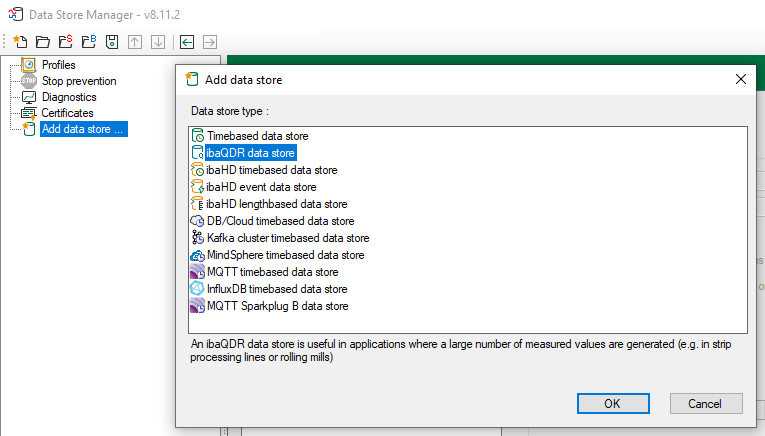765x436 pixels.
Task: Click the Add data store tree icon
Action: [29, 129]
